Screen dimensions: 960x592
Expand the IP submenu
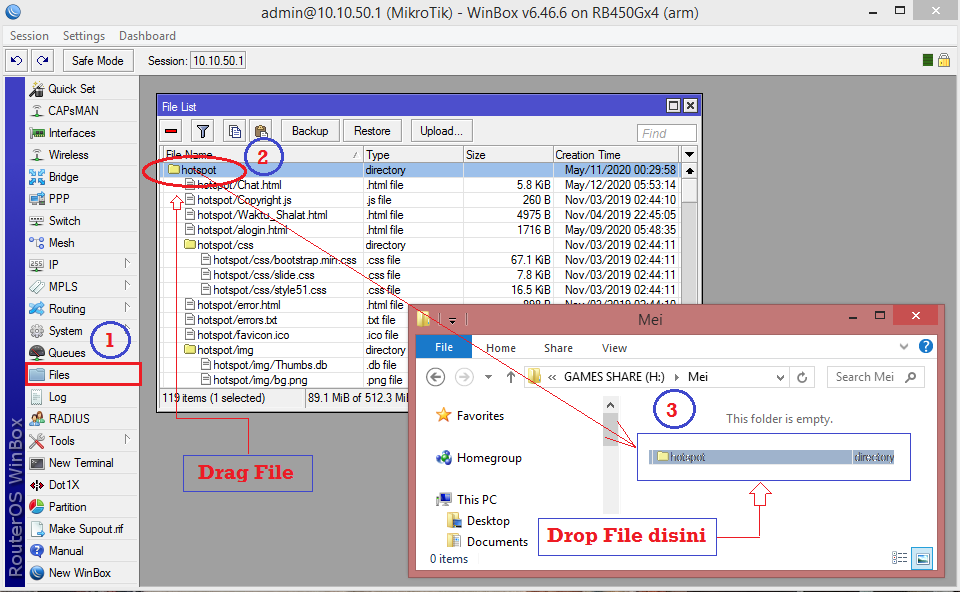click(x=127, y=264)
